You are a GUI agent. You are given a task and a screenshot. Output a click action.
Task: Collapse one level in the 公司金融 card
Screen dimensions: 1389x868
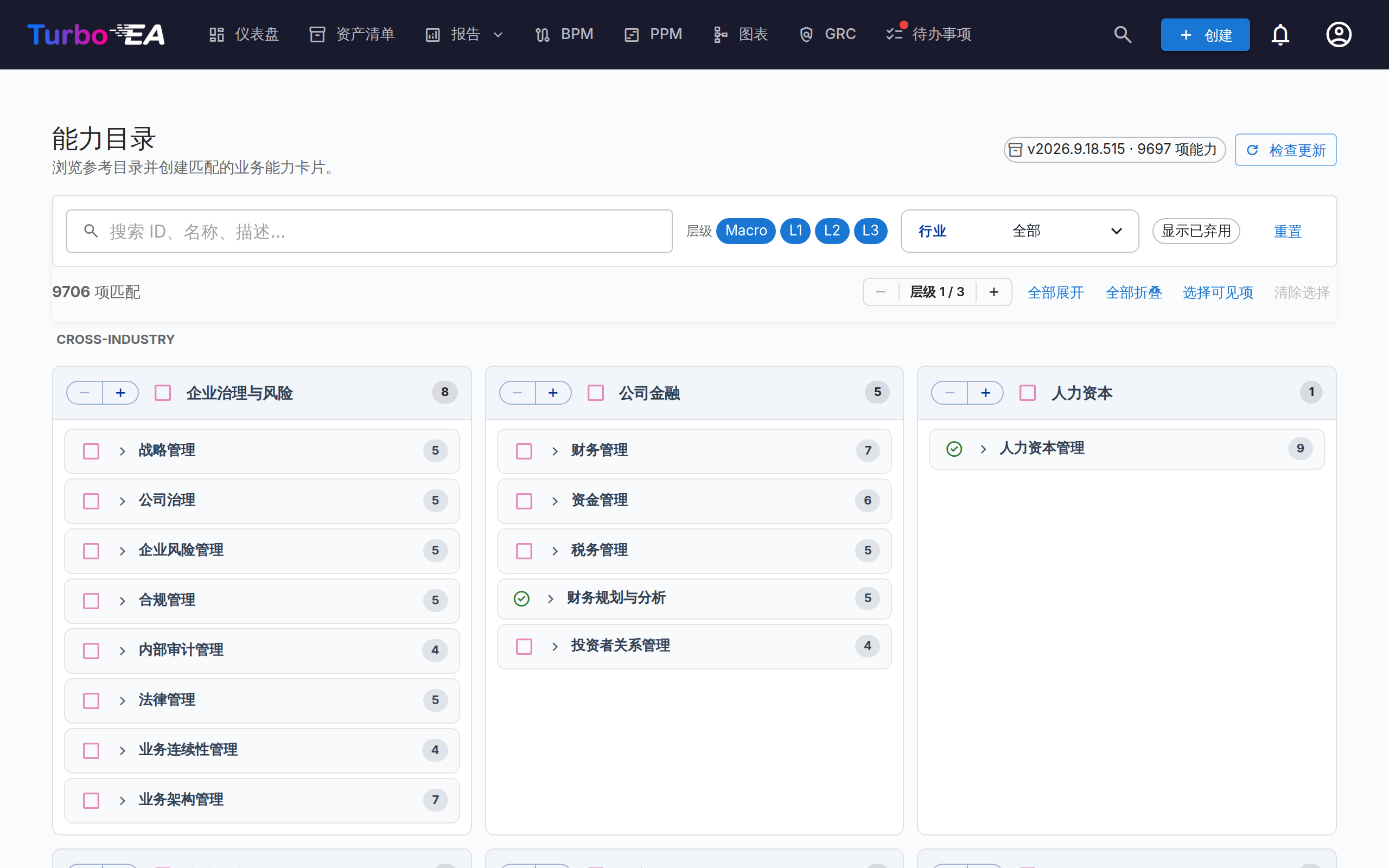tap(517, 393)
